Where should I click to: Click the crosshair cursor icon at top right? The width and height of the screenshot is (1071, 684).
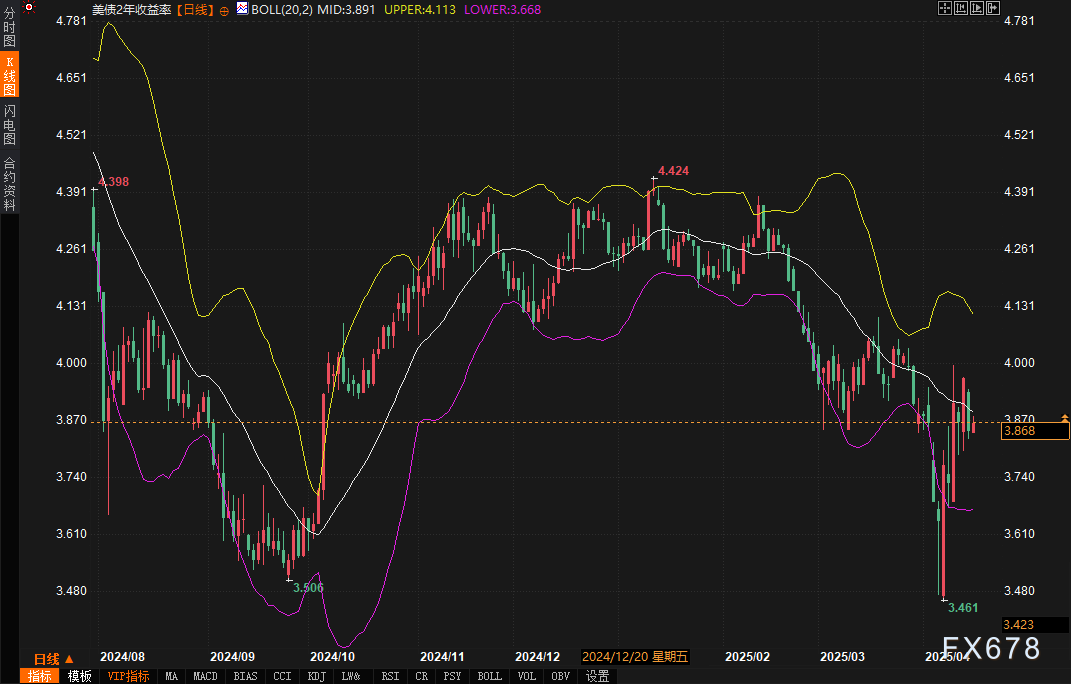click(944, 8)
